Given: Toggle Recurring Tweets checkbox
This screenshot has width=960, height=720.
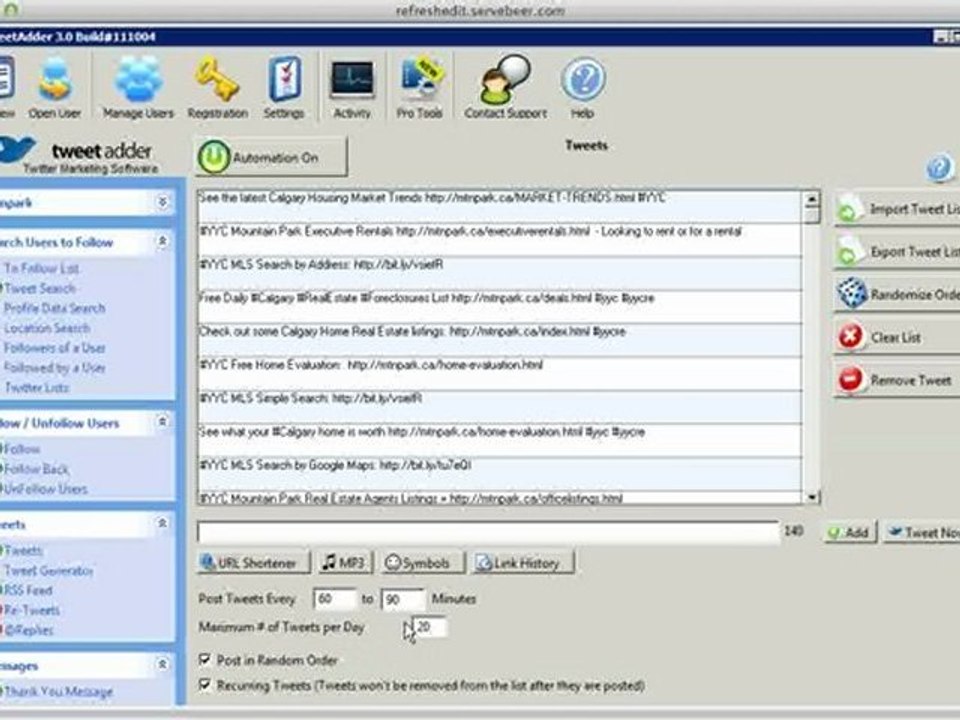Looking at the screenshot, I should pos(205,684).
